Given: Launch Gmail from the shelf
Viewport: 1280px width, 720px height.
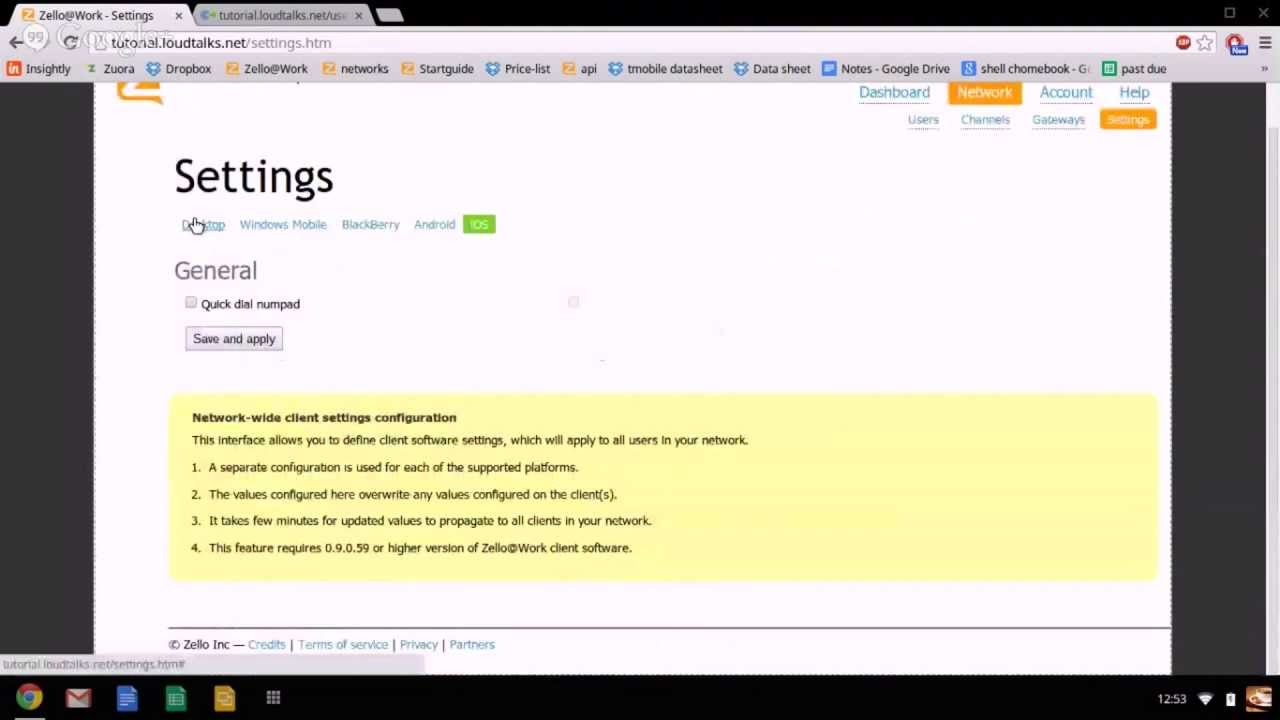Looking at the screenshot, I should point(78,698).
